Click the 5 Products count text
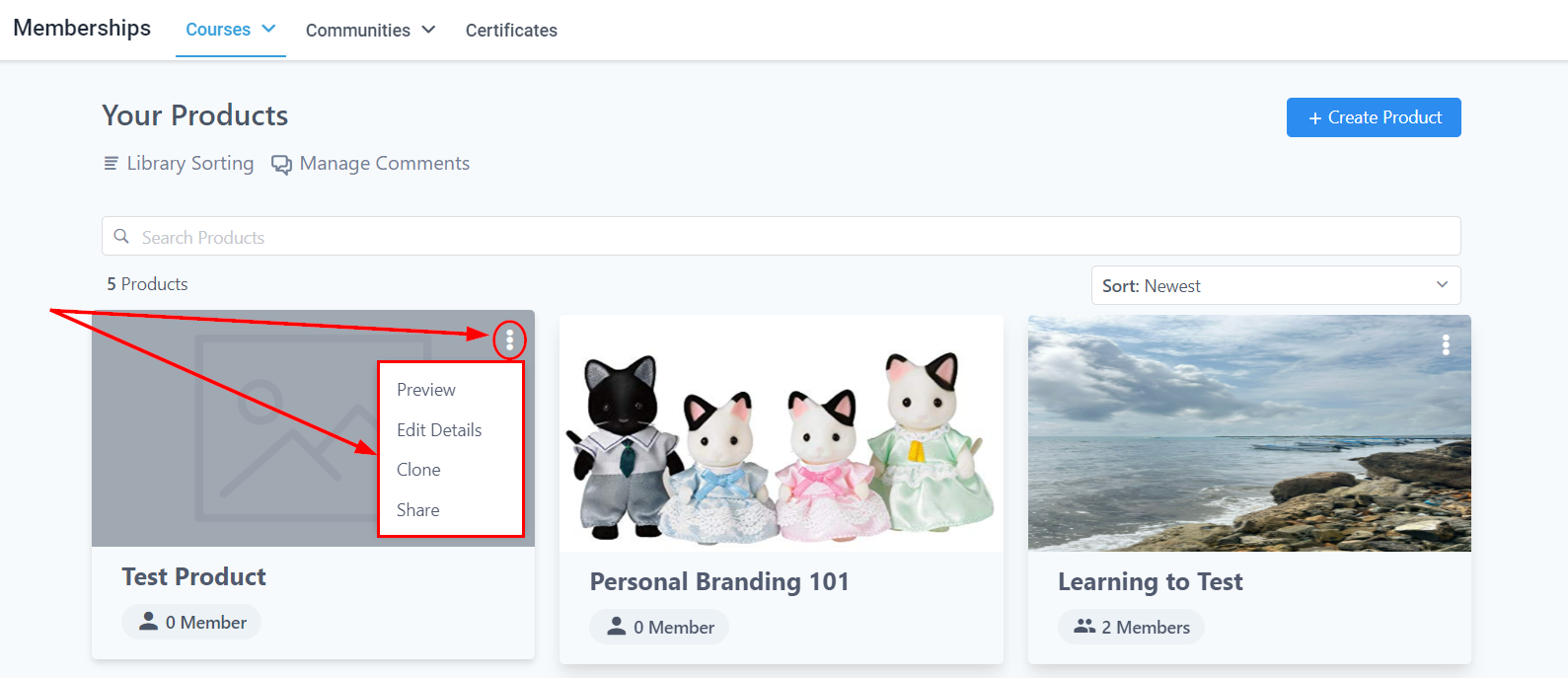 pos(147,284)
